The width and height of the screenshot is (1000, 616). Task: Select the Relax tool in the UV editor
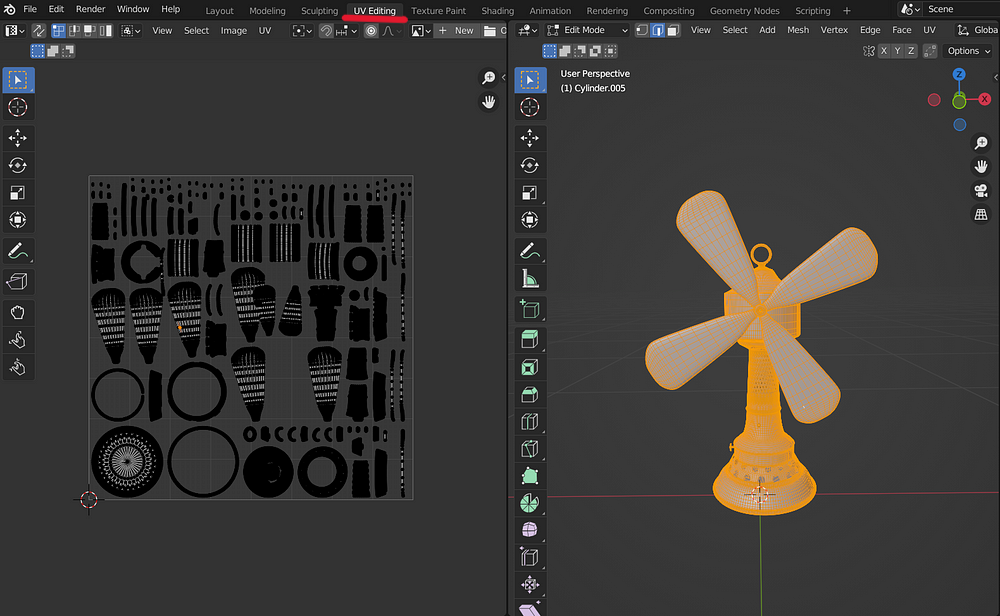coord(18,340)
